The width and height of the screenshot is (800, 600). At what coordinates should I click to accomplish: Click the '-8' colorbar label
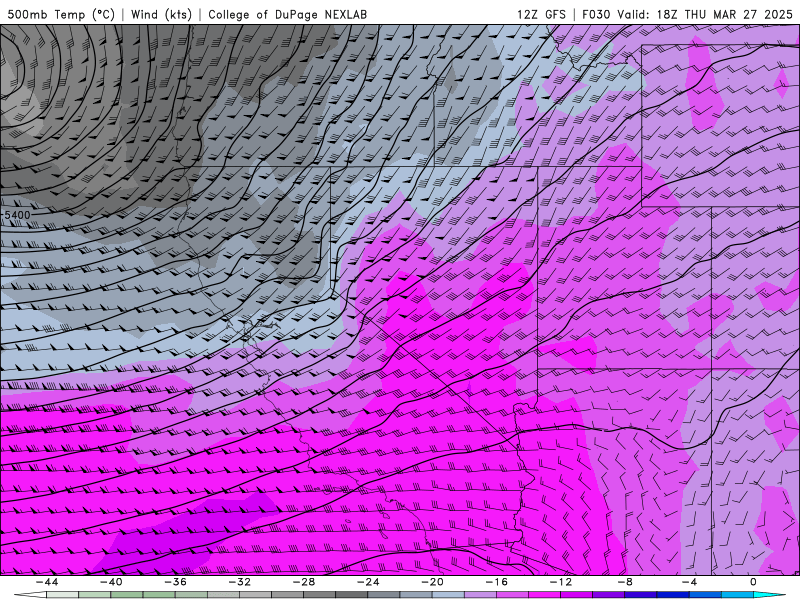[x=624, y=582]
